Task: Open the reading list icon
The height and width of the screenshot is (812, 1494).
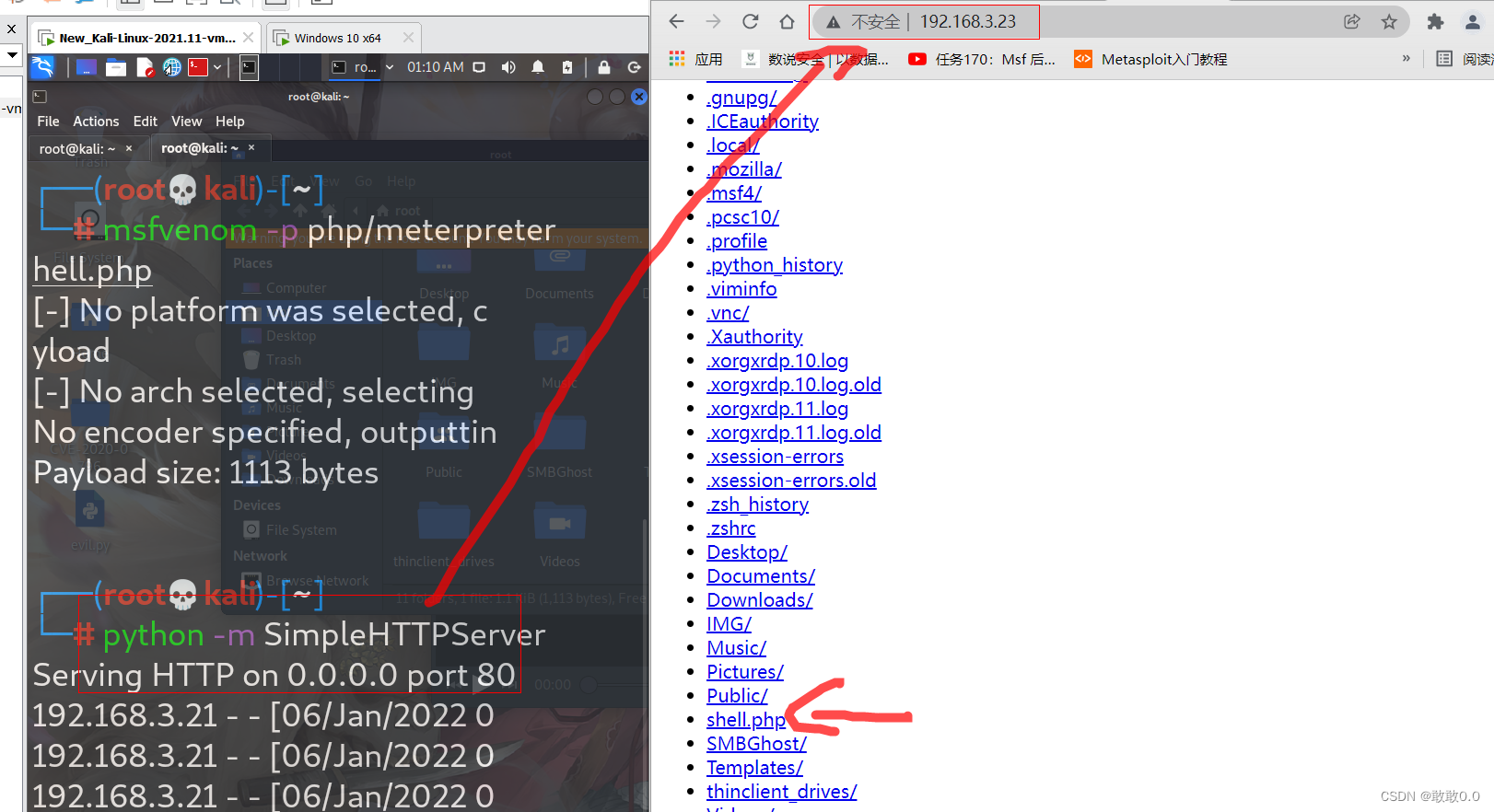Action: tap(1444, 59)
